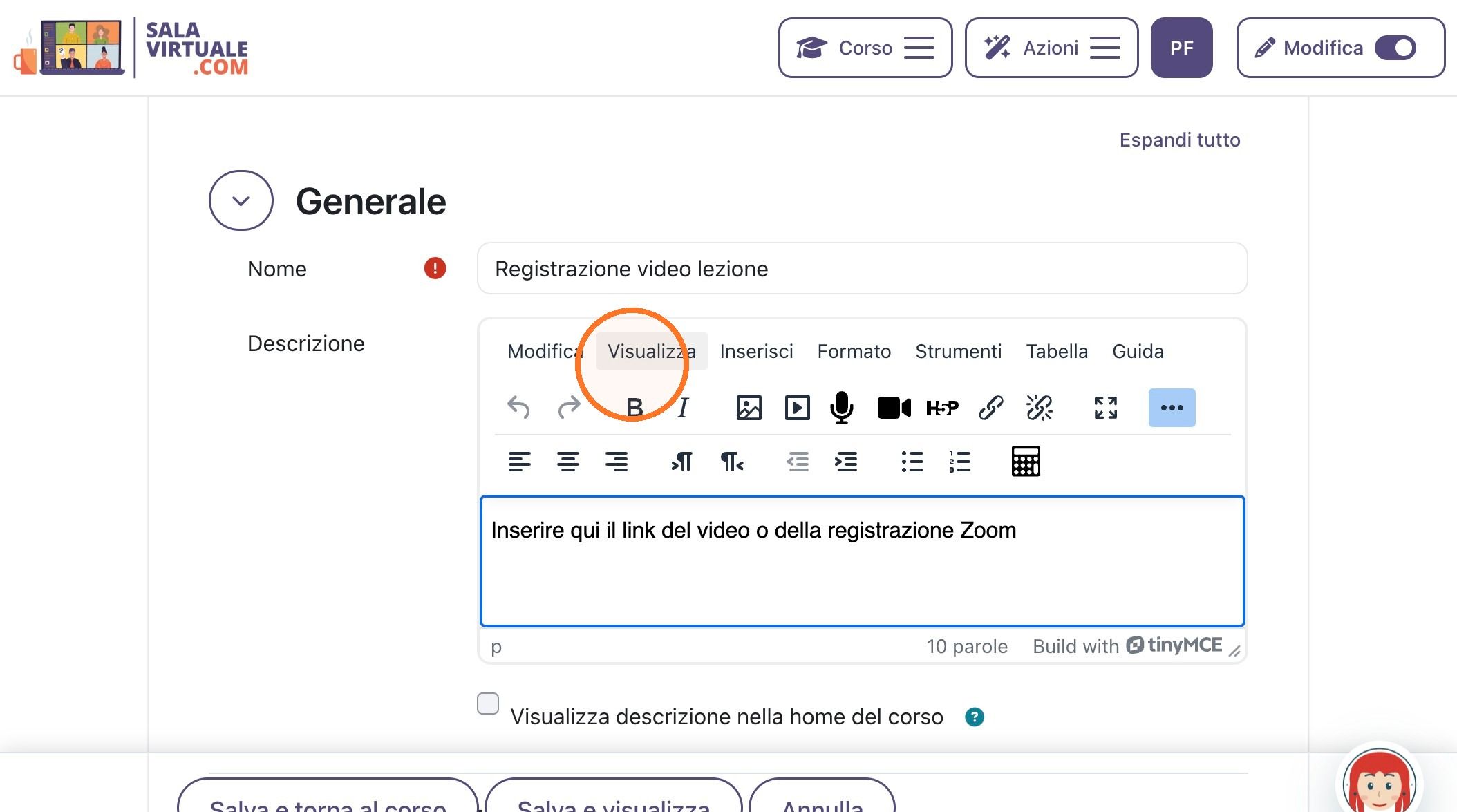Insert an image with the picture icon
This screenshot has width=1457, height=812.
point(749,408)
